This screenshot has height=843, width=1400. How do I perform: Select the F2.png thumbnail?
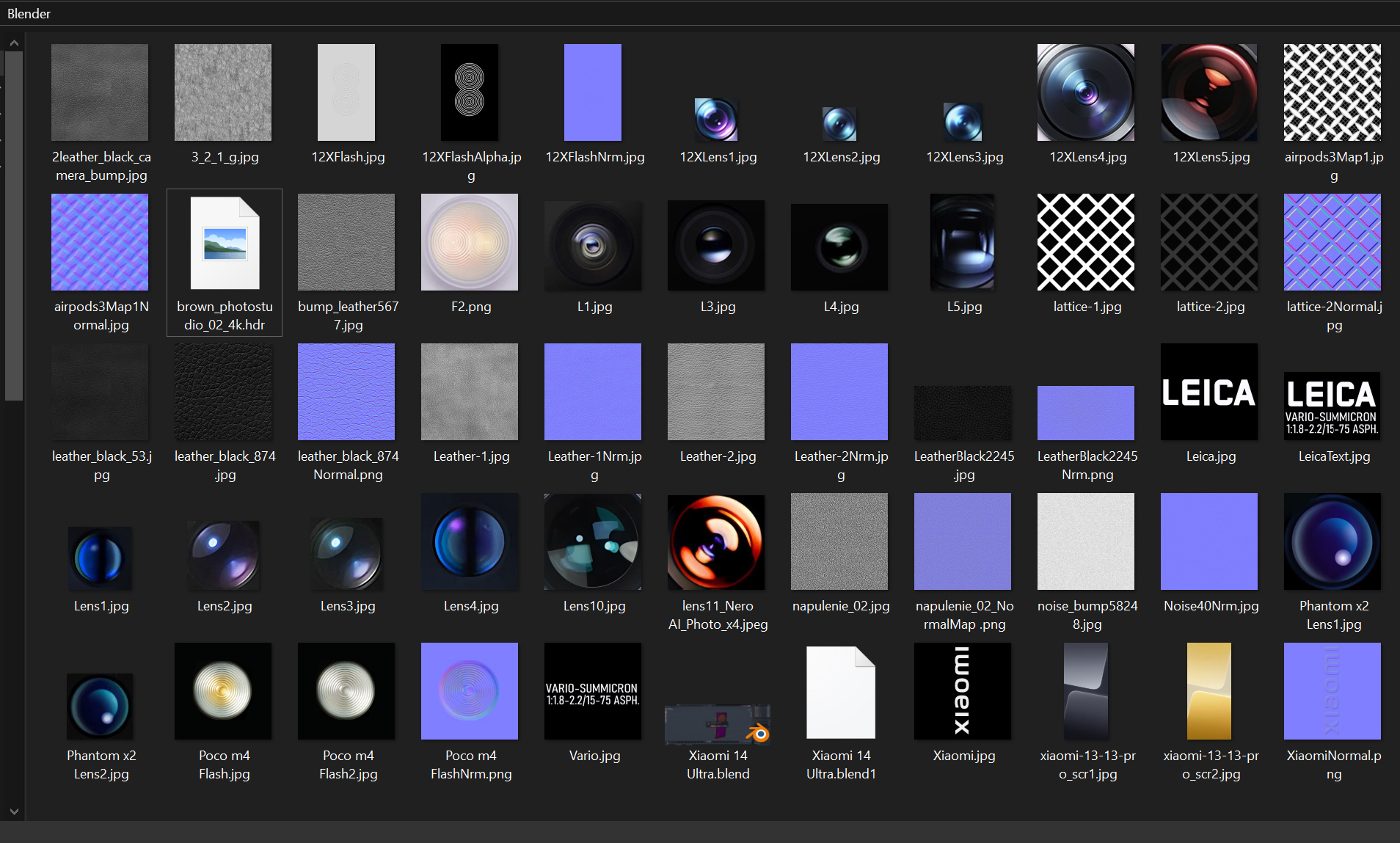coord(470,242)
